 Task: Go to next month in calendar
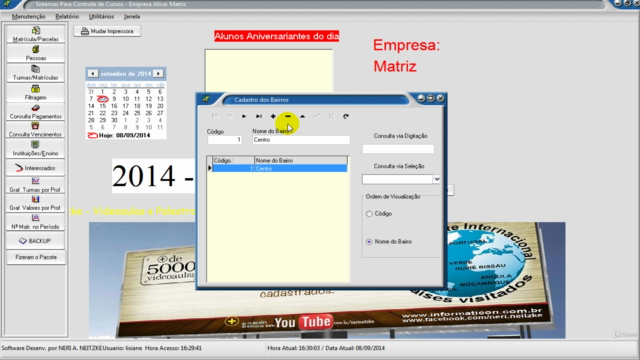tap(158, 73)
